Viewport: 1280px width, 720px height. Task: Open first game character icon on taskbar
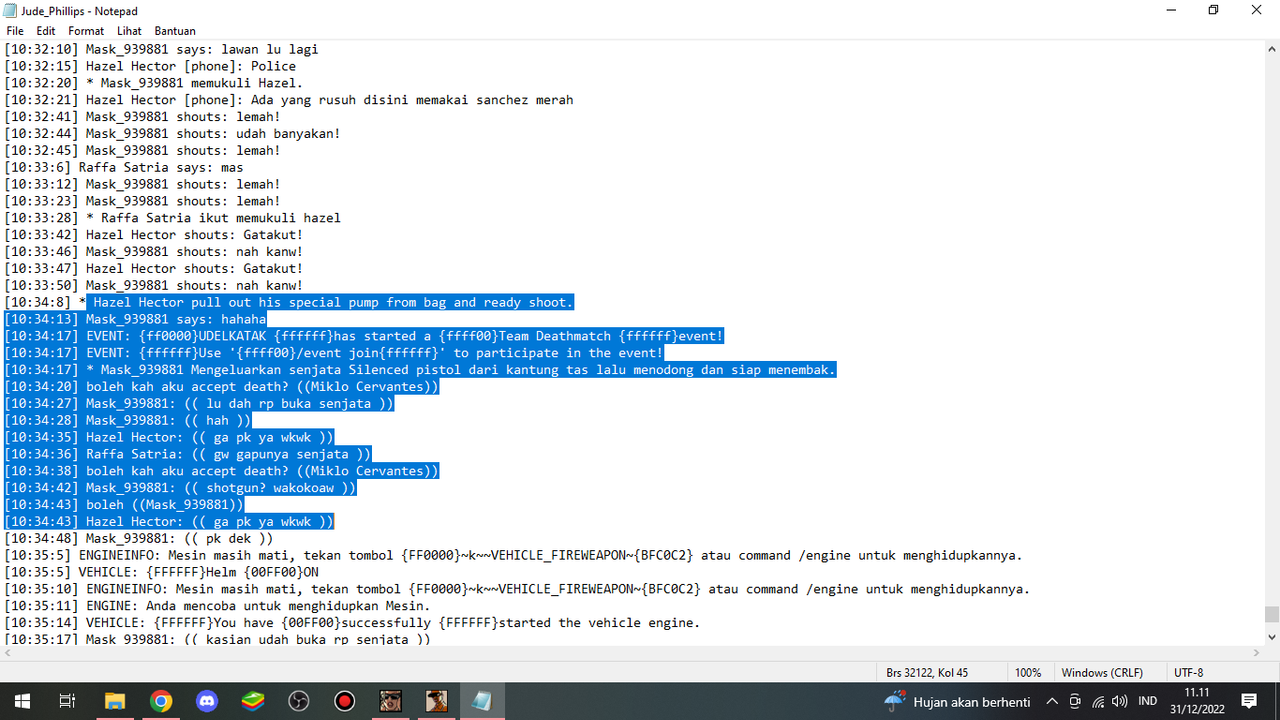[x=391, y=701]
